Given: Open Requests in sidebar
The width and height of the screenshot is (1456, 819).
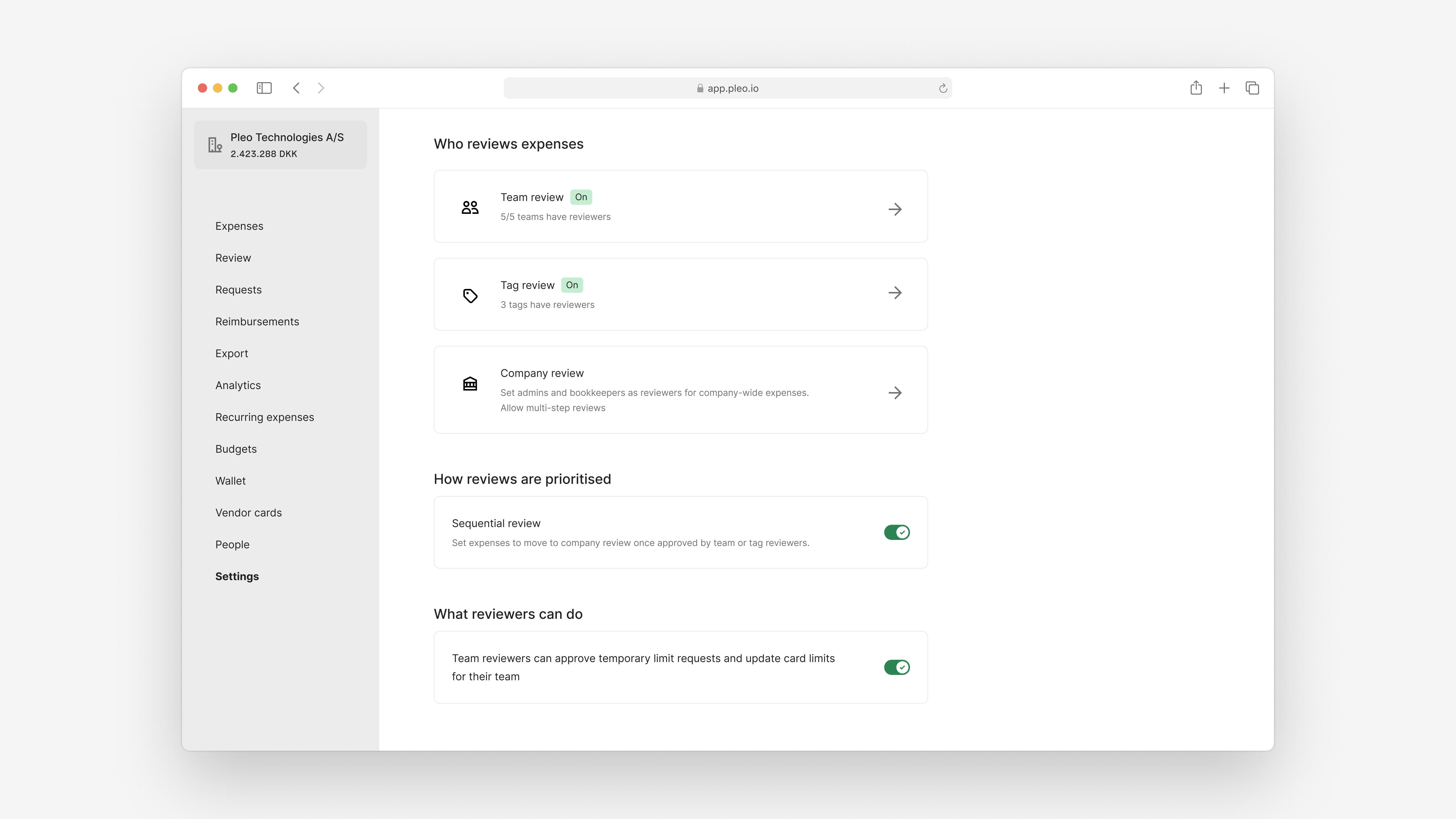Looking at the screenshot, I should pyautogui.click(x=239, y=290).
